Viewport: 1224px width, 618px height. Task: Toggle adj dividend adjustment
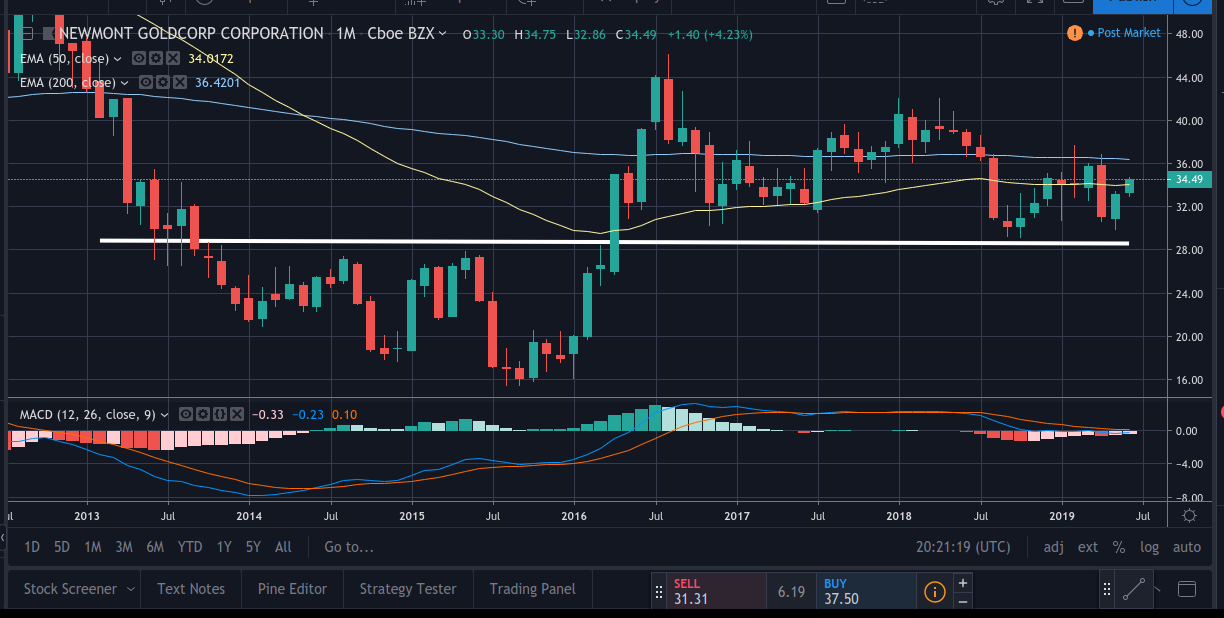(1054, 547)
